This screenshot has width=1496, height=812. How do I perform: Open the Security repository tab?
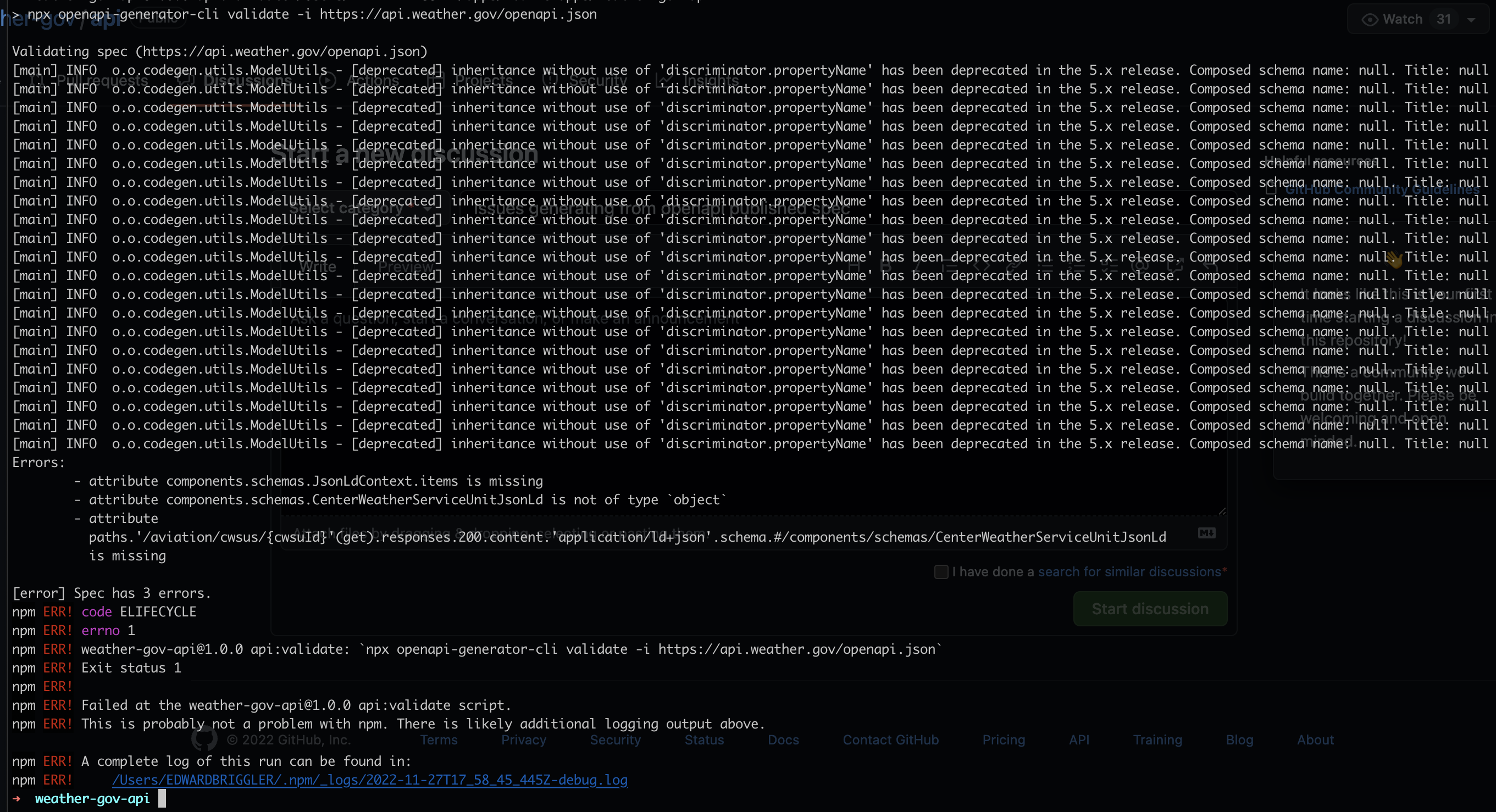pos(585,80)
